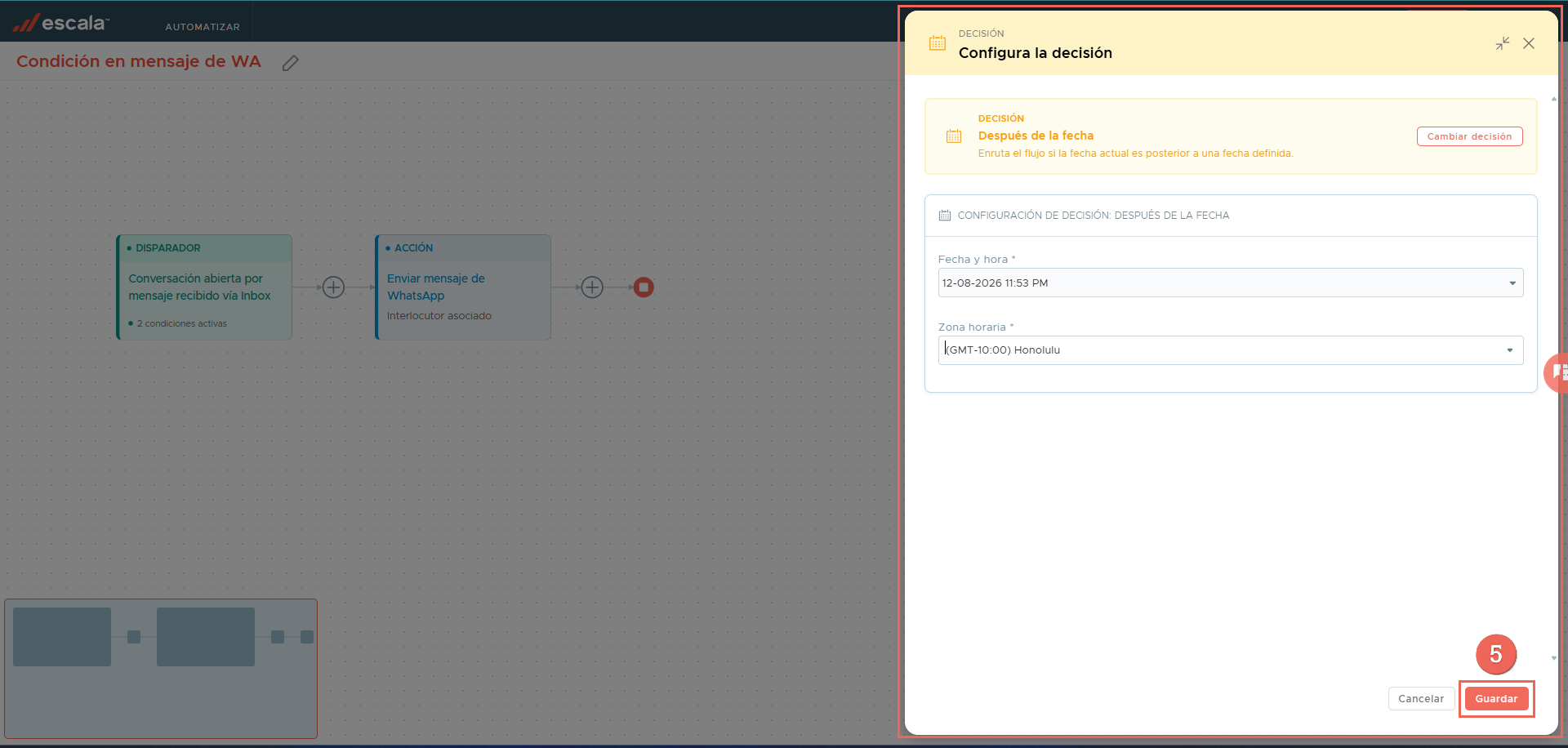This screenshot has height=748, width=1568.
Task: Click the flow minimap thumbnail
Action: coord(161,669)
